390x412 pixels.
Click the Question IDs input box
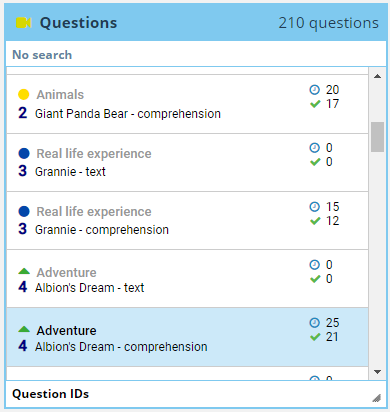coord(196,394)
